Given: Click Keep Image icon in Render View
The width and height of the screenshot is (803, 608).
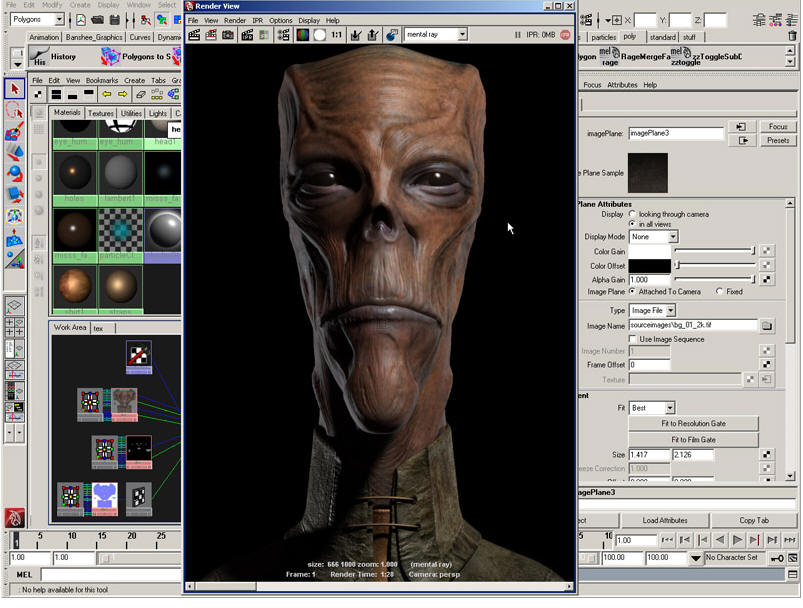Looking at the screenshot, I should 356,35.
